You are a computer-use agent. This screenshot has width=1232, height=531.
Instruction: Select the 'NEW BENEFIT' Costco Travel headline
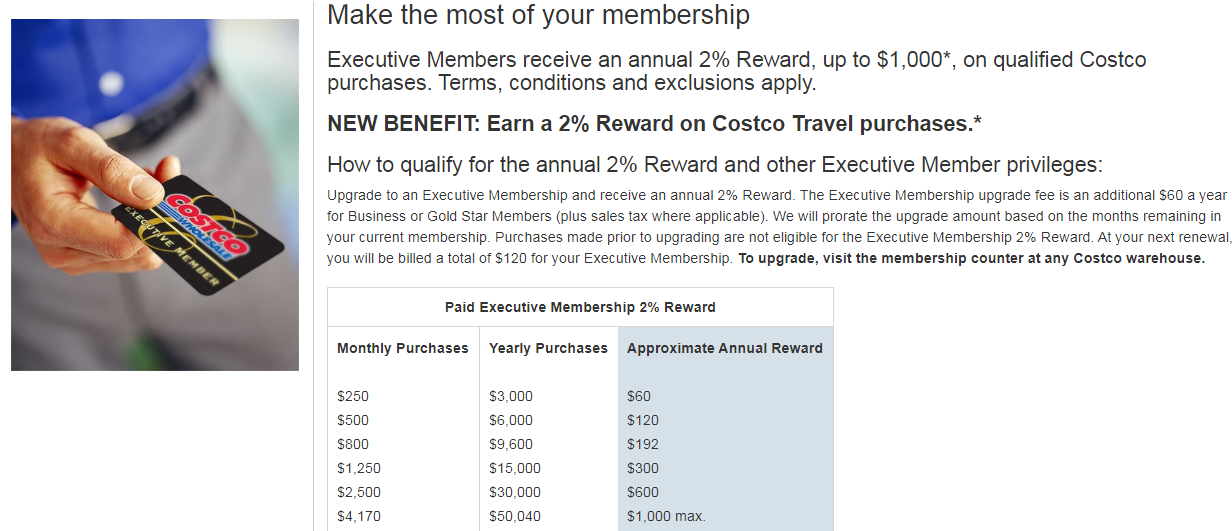[x=654, y=124]
